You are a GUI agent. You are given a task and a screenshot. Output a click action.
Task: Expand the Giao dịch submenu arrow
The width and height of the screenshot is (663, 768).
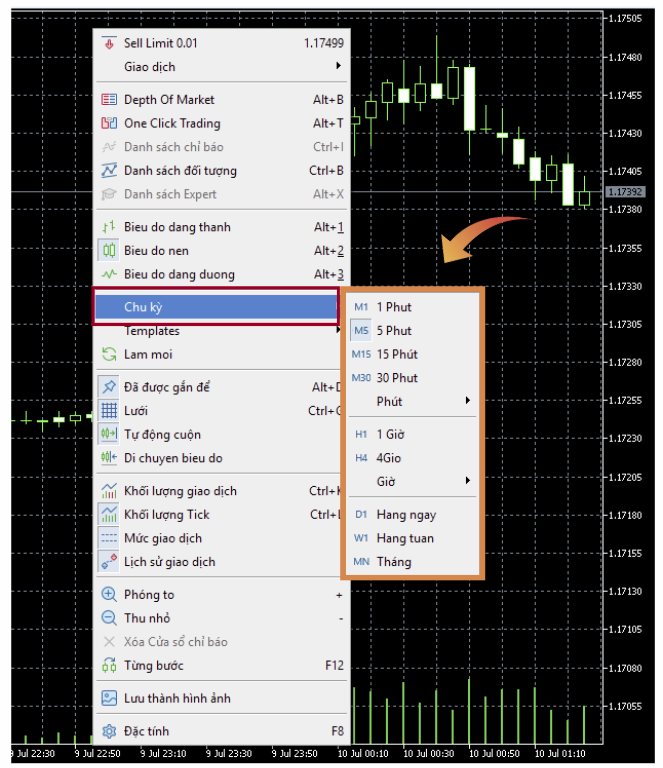(338, 67)
